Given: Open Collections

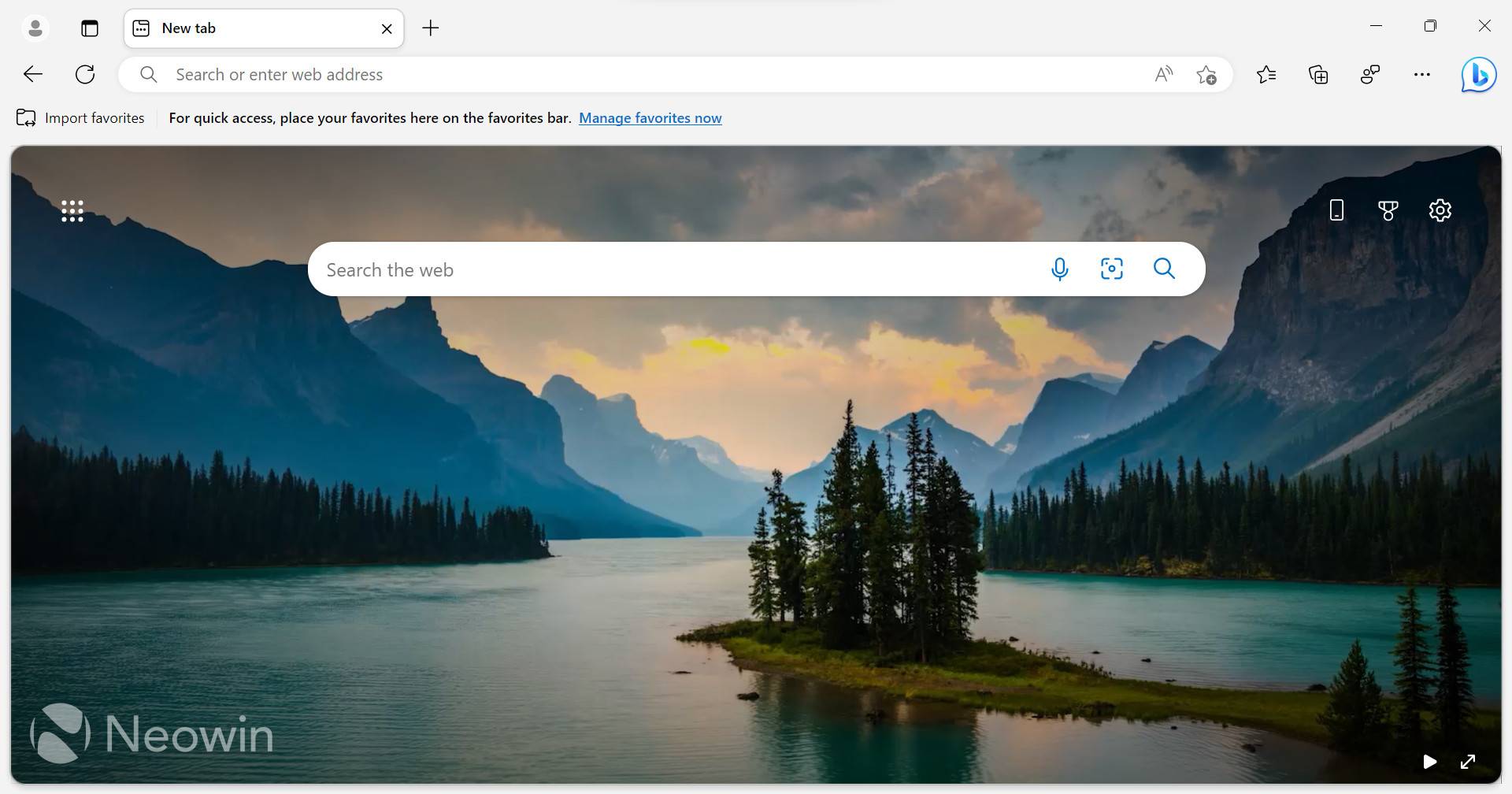Looking at the screenshot, I should point(1317,74).
